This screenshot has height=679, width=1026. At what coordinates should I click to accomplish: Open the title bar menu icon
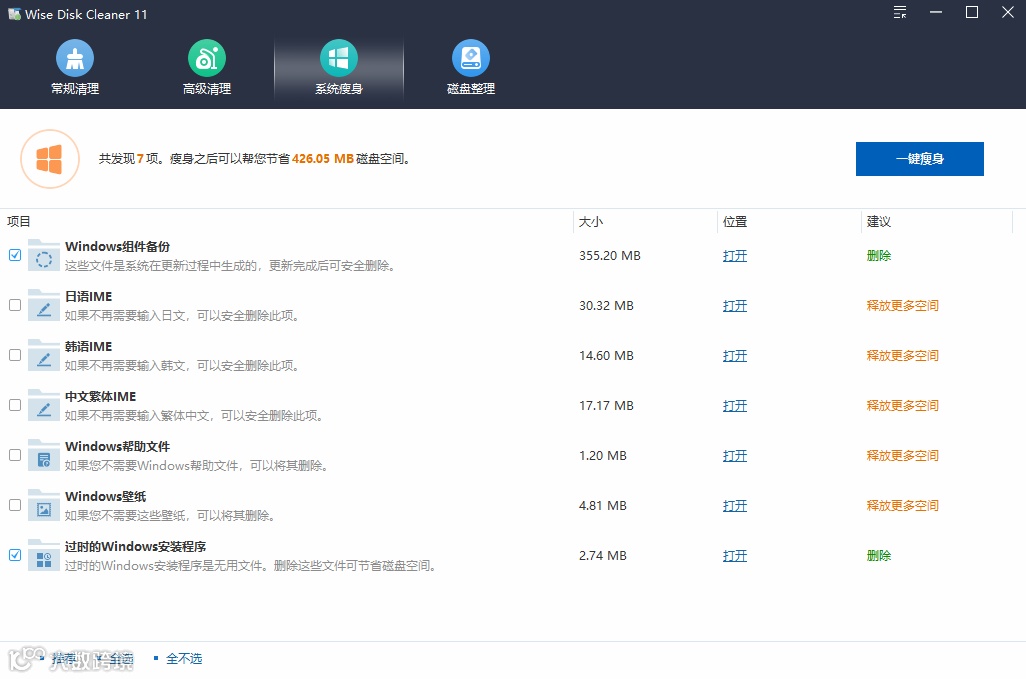[x=900, y=12]
